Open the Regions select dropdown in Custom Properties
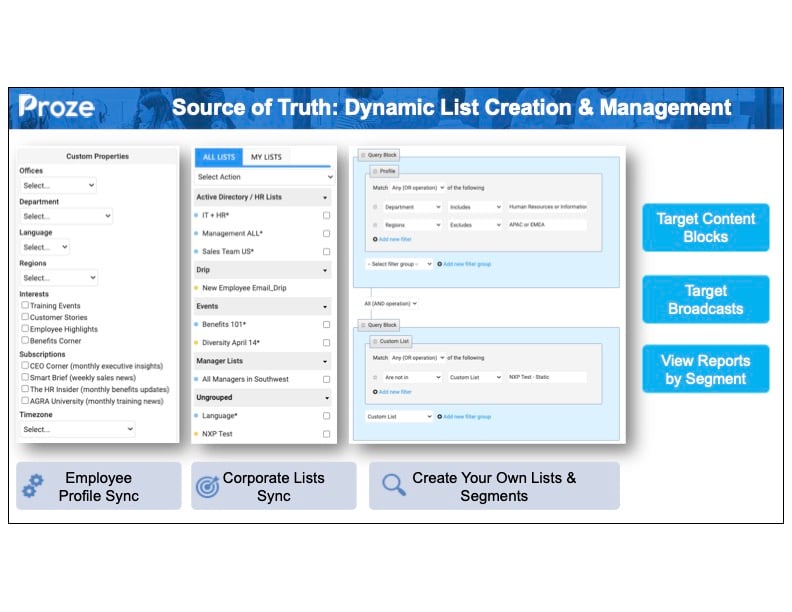The image size is (792, 612). (x=59, y=278)
